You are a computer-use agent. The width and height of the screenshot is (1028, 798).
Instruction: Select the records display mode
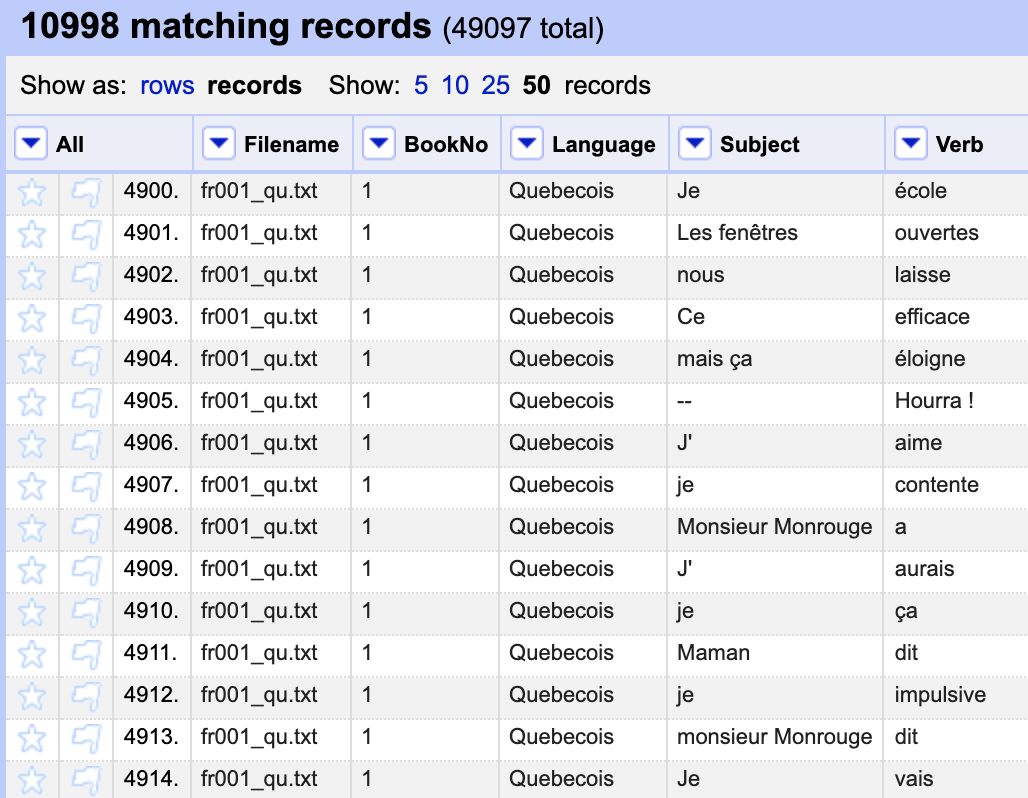(x=254, y=86)
